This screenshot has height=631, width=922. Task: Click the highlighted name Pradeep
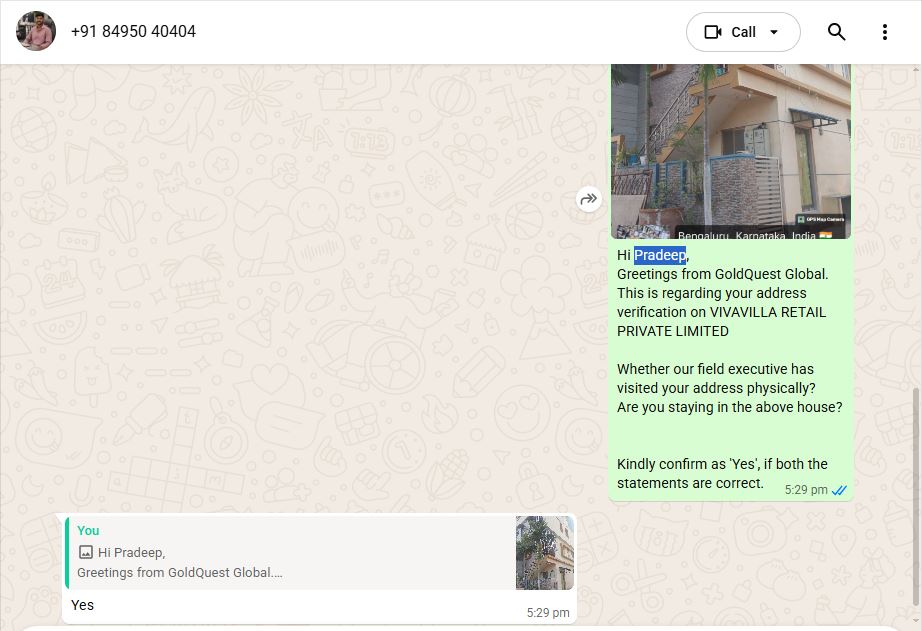(660, 255)
